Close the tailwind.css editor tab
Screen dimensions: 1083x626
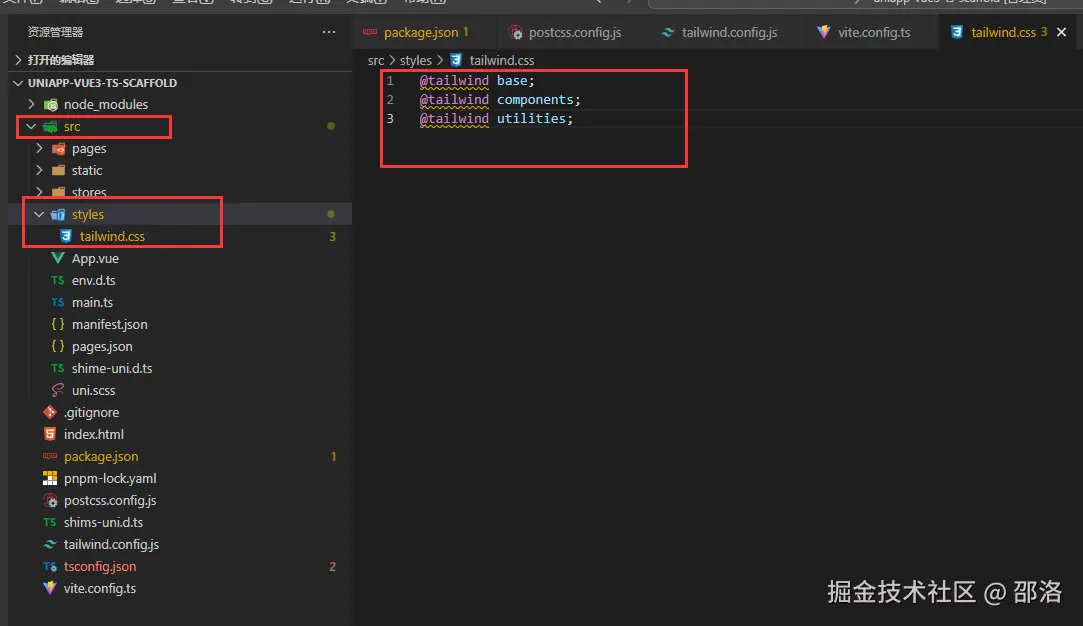(1062, 32)
